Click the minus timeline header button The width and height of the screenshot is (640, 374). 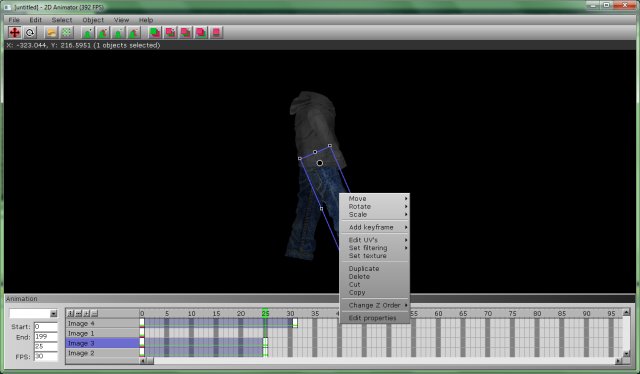(95, 314)
